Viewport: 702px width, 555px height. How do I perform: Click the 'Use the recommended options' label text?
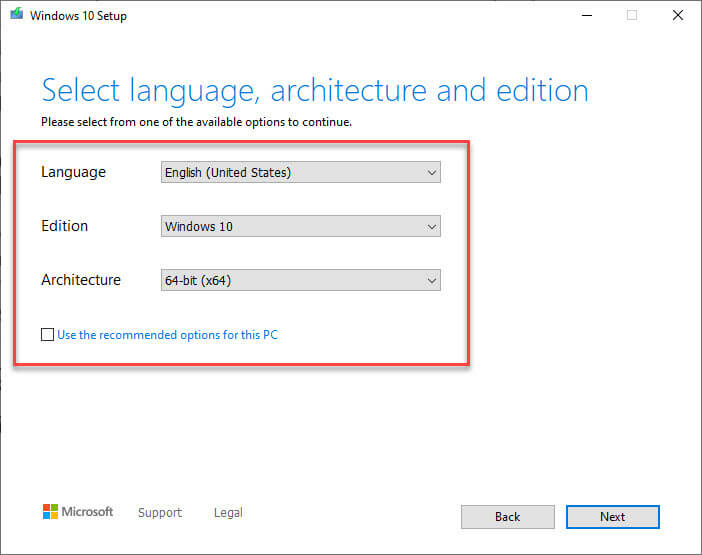tap(167, 335)
